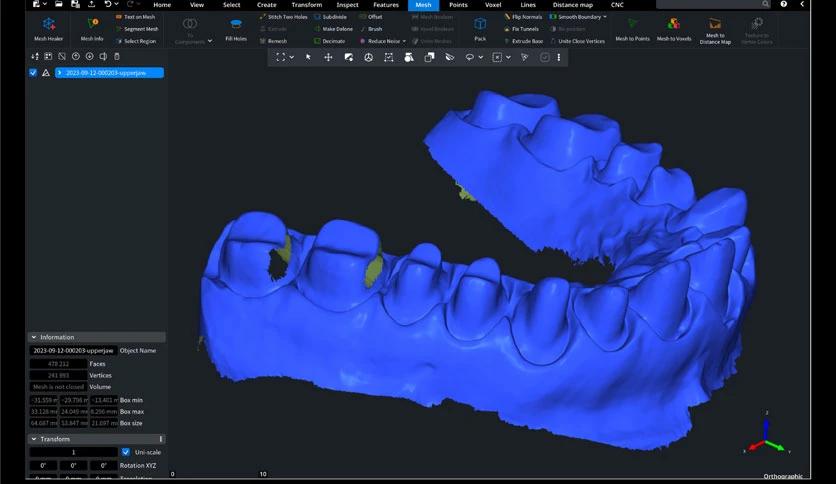This screenshot has width=836, height=484.
Task: Select the arrow pointer tool in viewport toolbar
Action: coord(308,57)
